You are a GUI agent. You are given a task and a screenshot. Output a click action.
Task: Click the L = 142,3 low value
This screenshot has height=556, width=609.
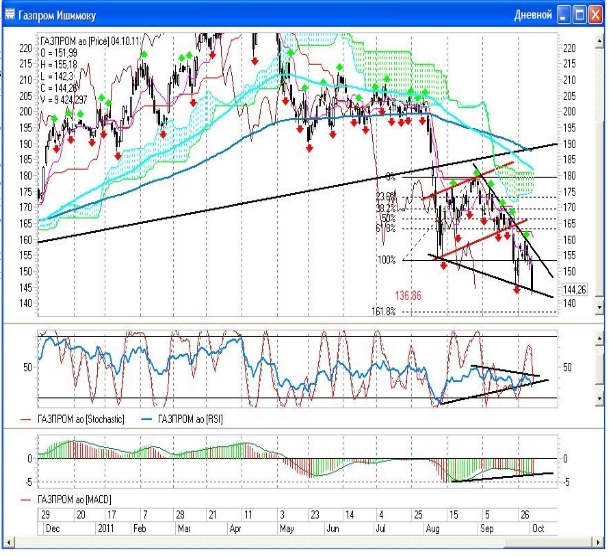click(x=57, y=76)
